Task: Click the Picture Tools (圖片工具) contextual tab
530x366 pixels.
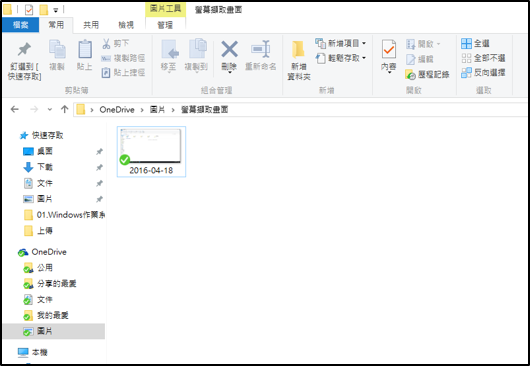Action: click(165, 9)
